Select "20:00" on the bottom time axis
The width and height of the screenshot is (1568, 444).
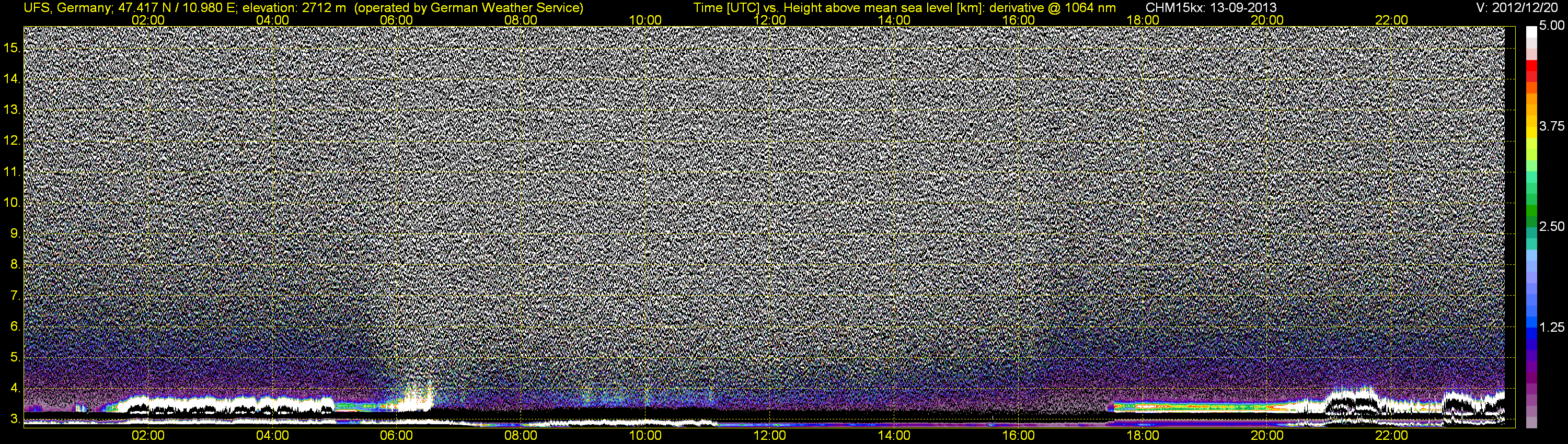pos(1267,436)
